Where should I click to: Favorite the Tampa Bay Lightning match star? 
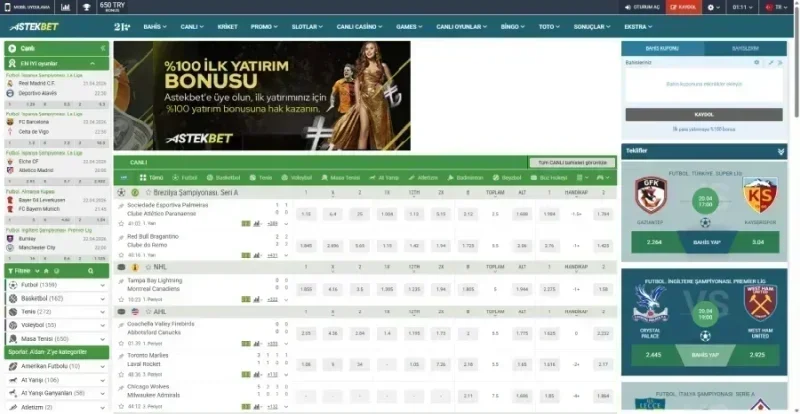[x=121, y=299]
